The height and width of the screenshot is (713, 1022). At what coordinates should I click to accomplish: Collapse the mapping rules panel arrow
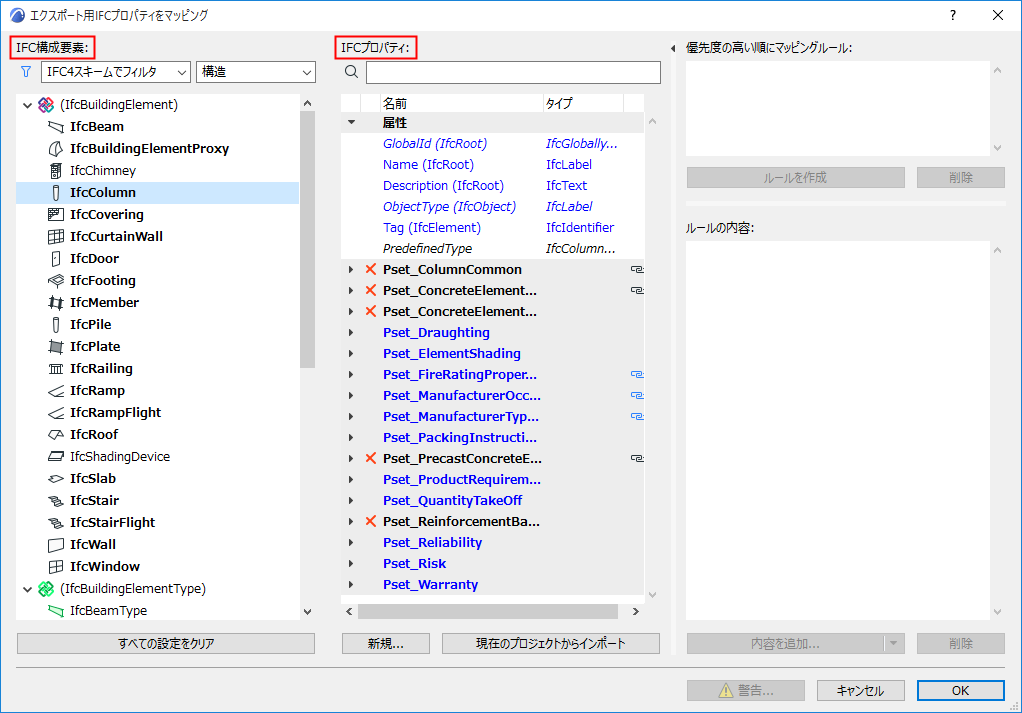(673, 48)
